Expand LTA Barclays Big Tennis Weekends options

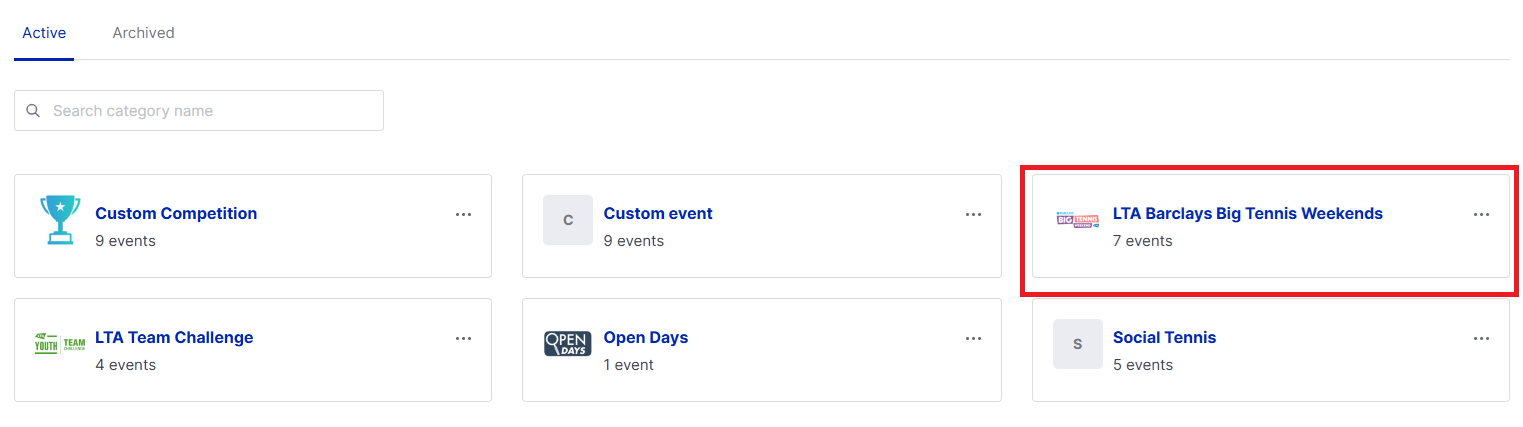pyautogui.click(x=1481, y=214)
